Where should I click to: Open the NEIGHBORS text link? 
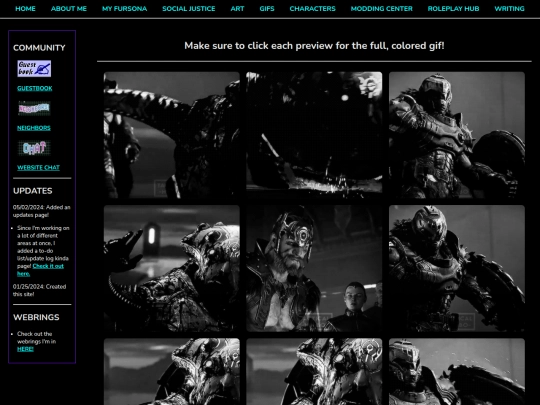(x=34, y=128)
